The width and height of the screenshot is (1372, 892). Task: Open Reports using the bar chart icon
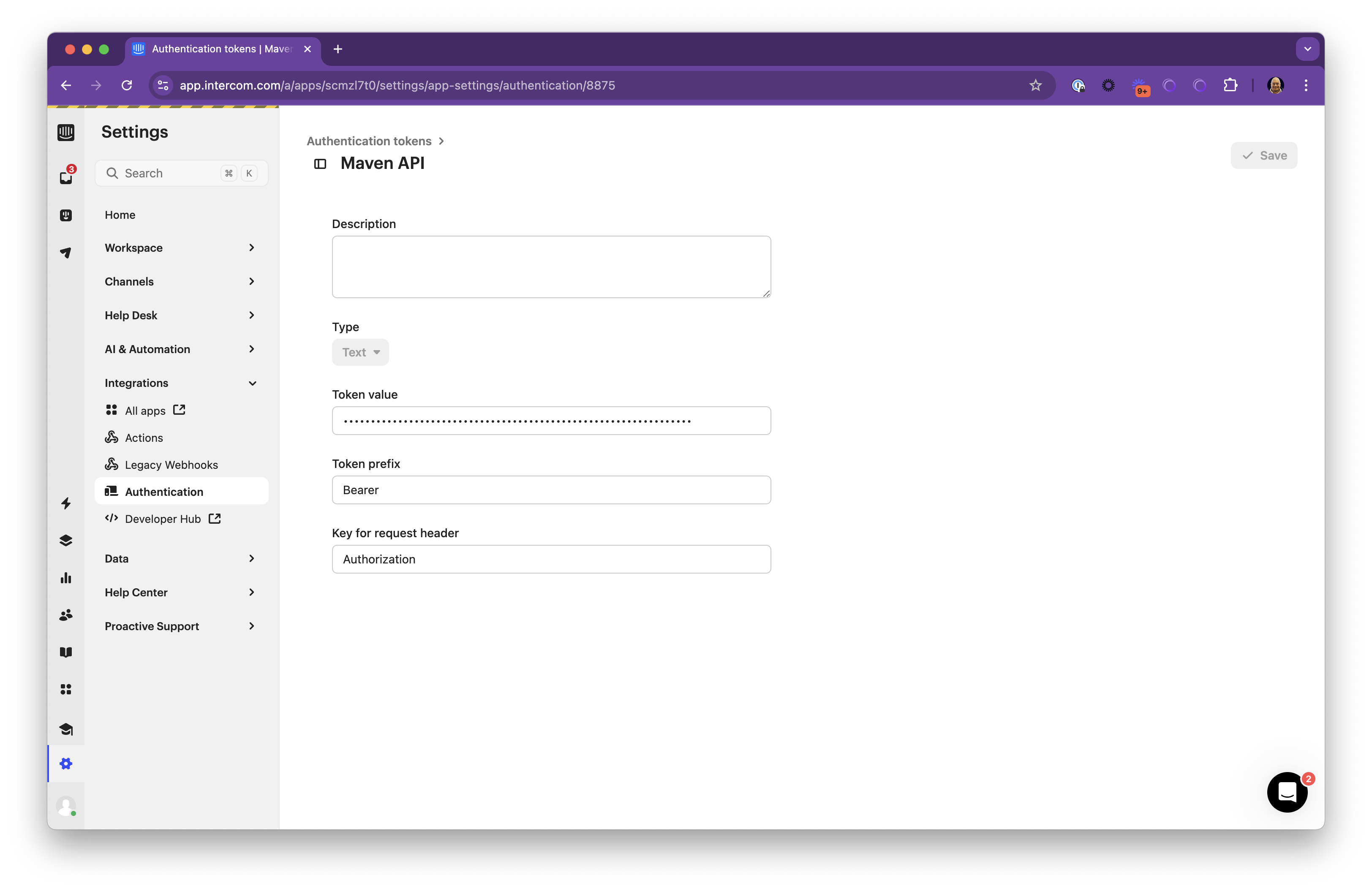(66, 578)
